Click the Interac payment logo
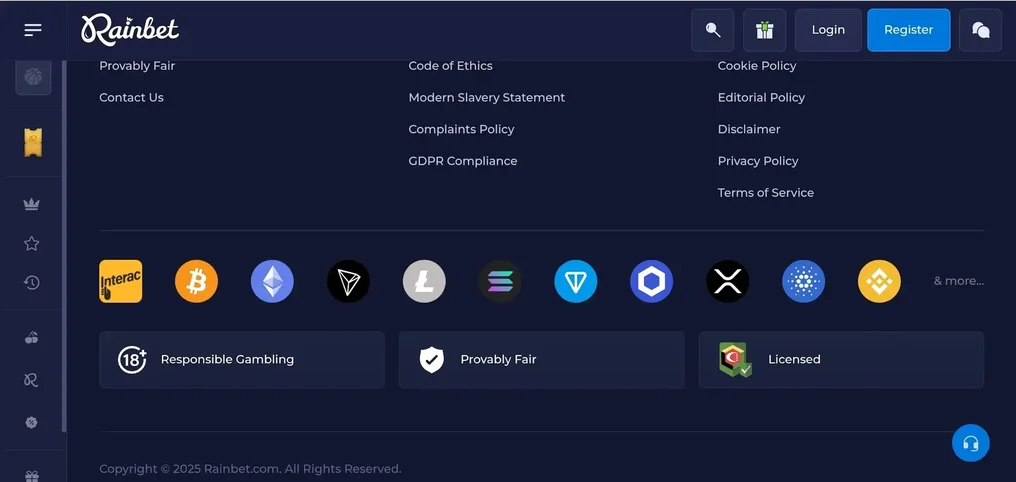The width and height of the screenshot is (1016, 482). (120, 281)
